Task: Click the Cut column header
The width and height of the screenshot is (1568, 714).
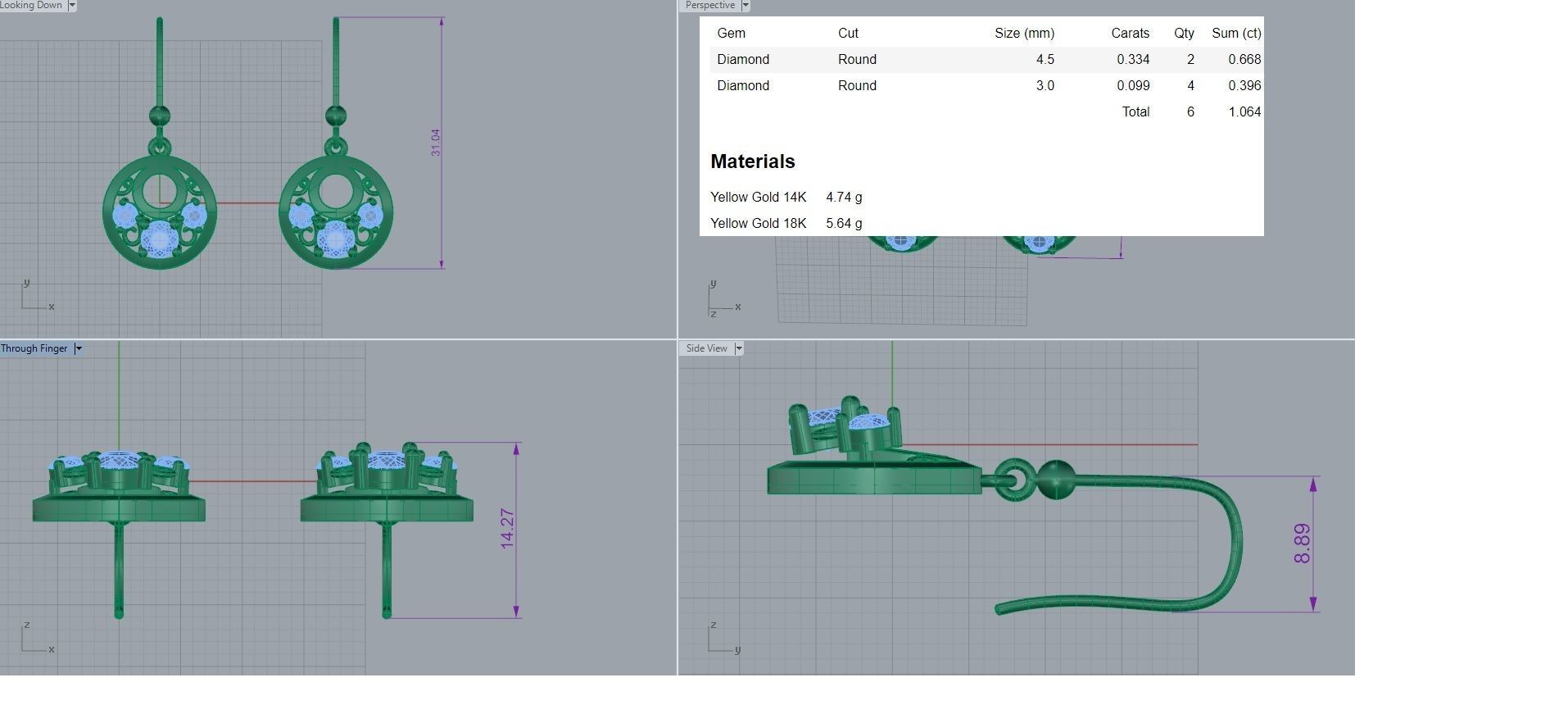Action: coord(848,34)
